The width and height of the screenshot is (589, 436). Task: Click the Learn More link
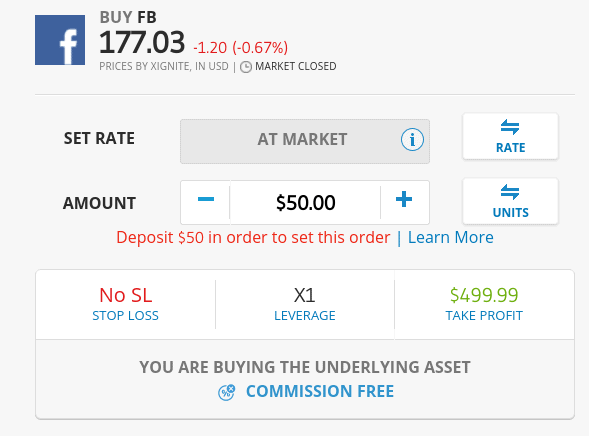click(x=451, y=237)
